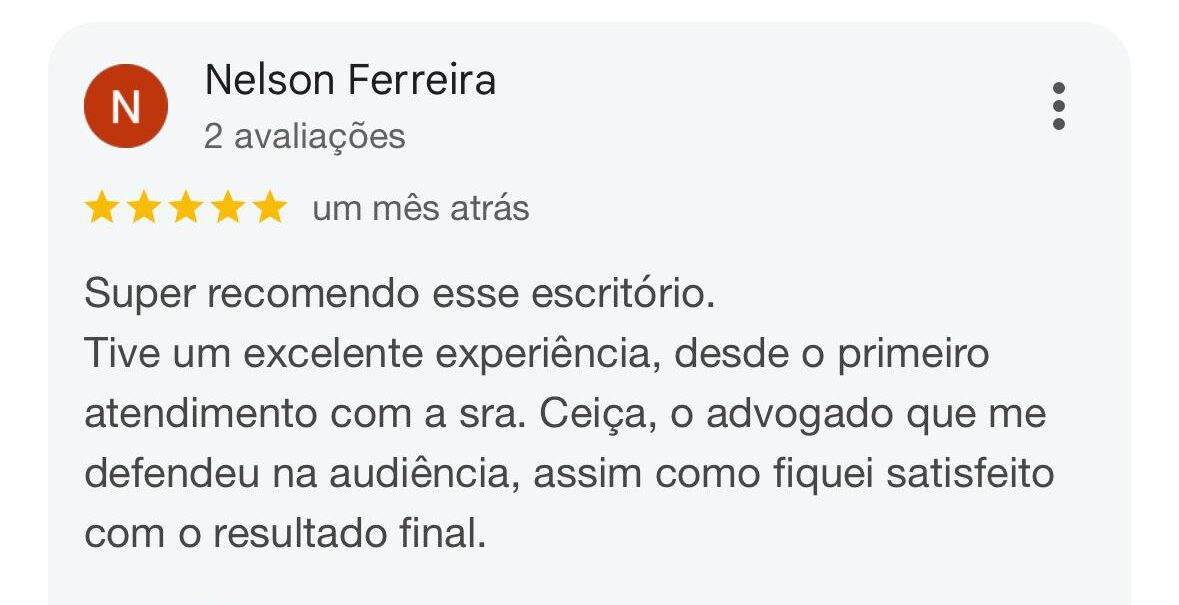Click the final line "com o resultado final."
Image resolution: width=1179 pixels, height=605 pixels.
(285, 533)
